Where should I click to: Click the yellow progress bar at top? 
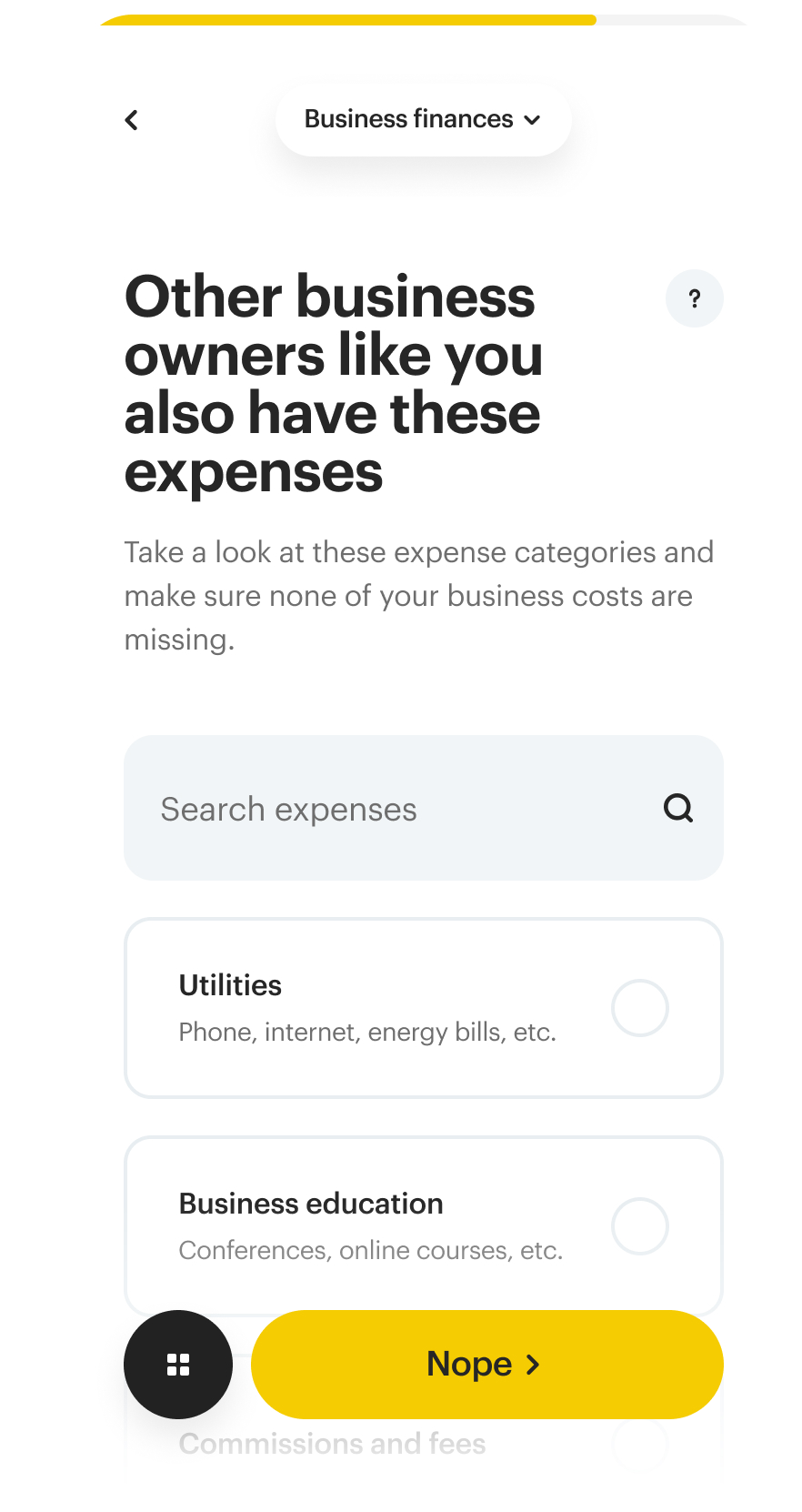[x=347, y=19]
